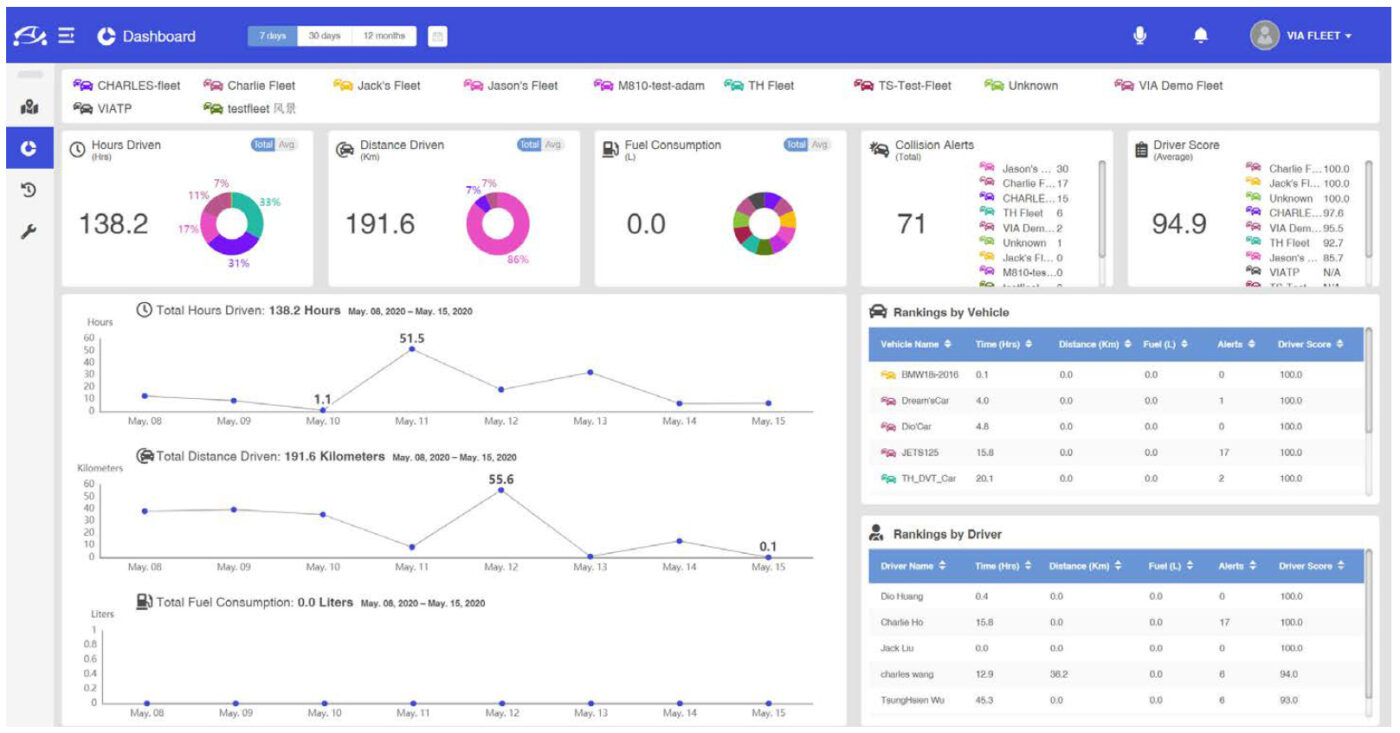Switch to the 12 months tab
Screen dimensions: 1400x733
coord(387,35)
